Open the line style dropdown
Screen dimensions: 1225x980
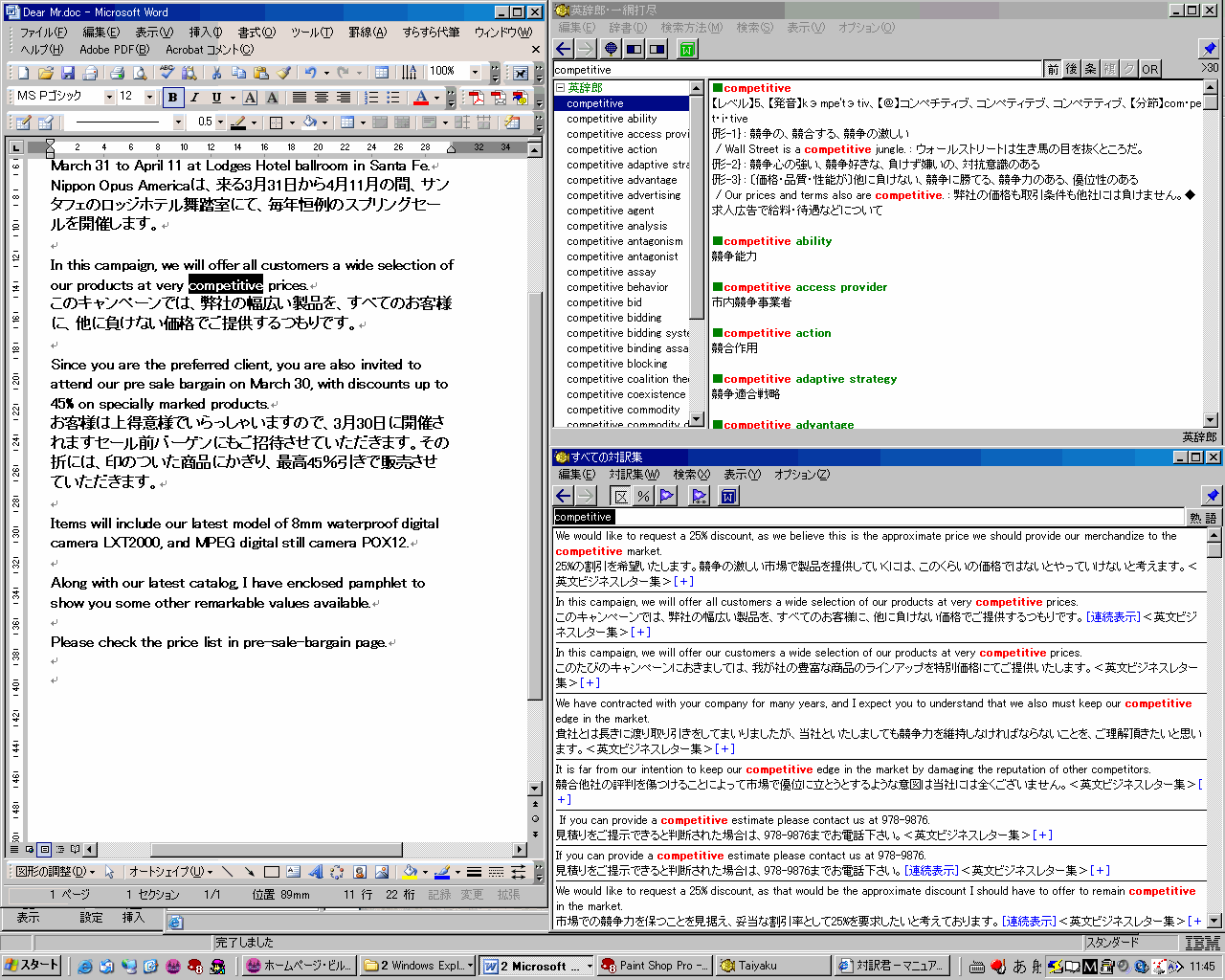tap(178, 122)
